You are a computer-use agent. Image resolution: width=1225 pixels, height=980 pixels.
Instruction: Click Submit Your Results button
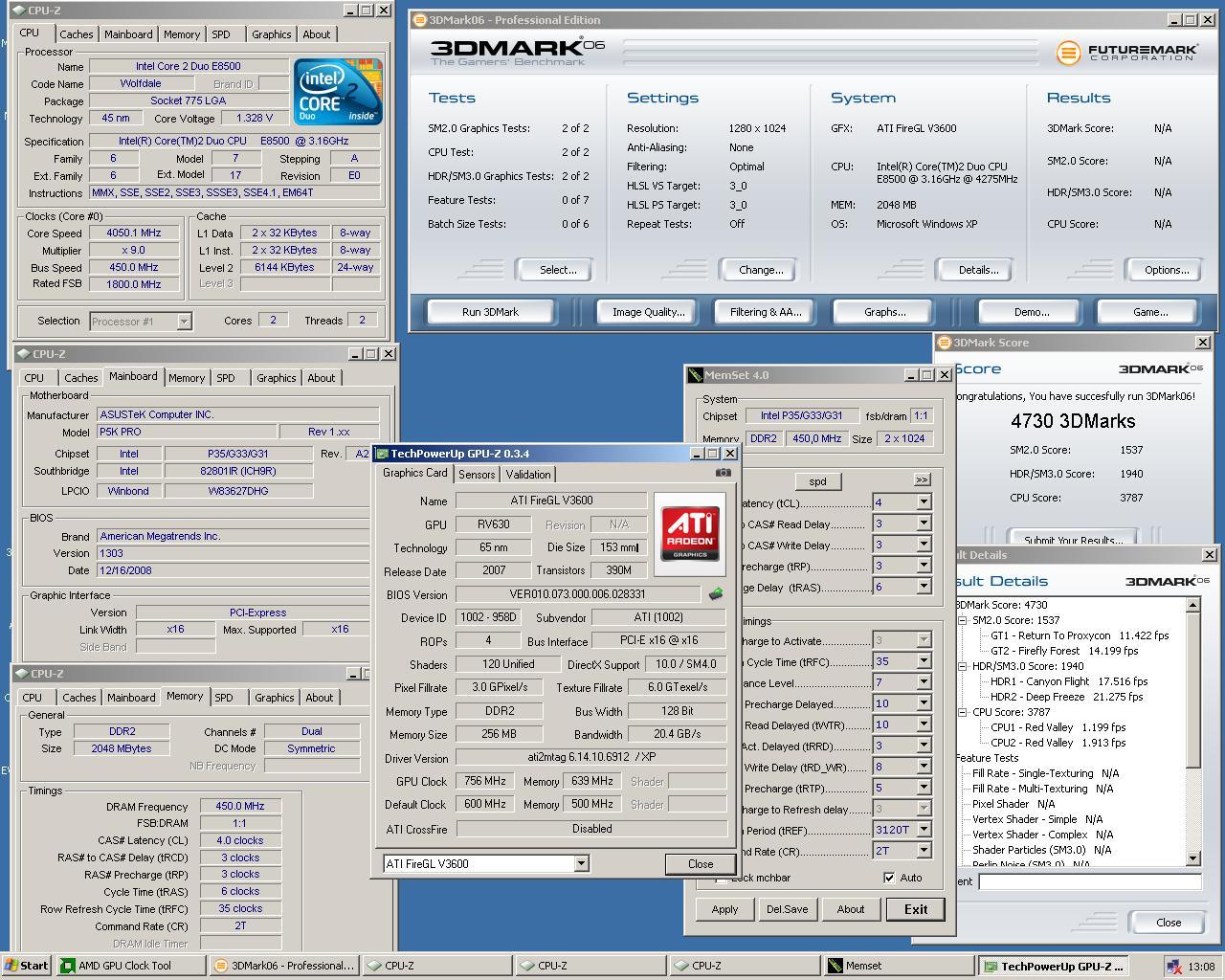click(1074, 539)
